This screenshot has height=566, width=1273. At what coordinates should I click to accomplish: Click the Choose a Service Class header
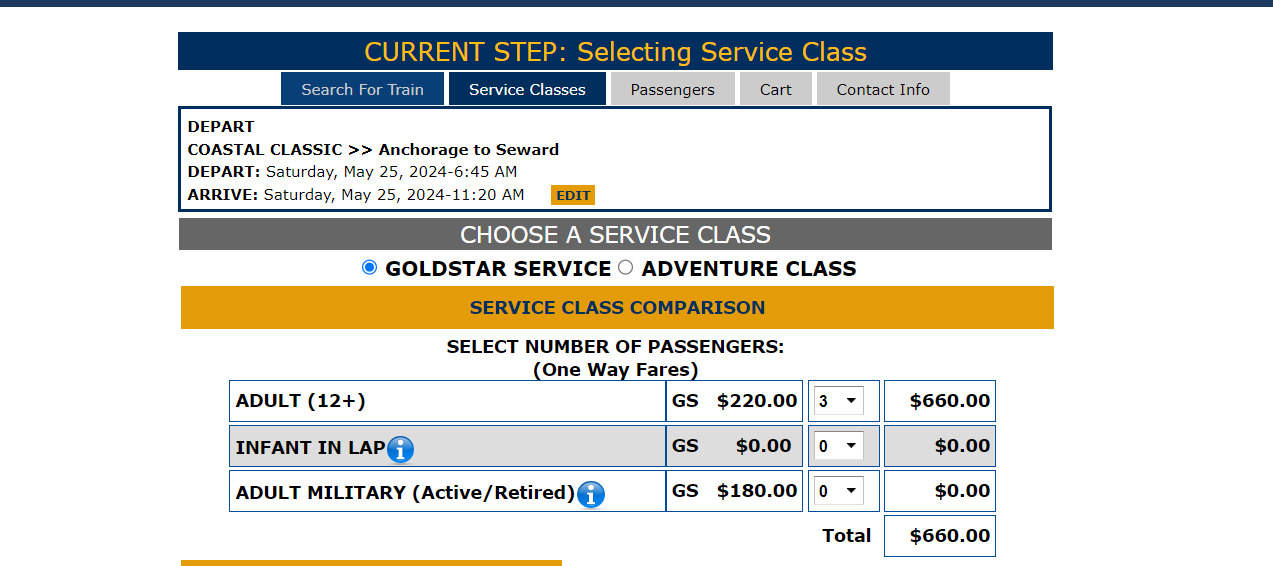click(615, 235)
